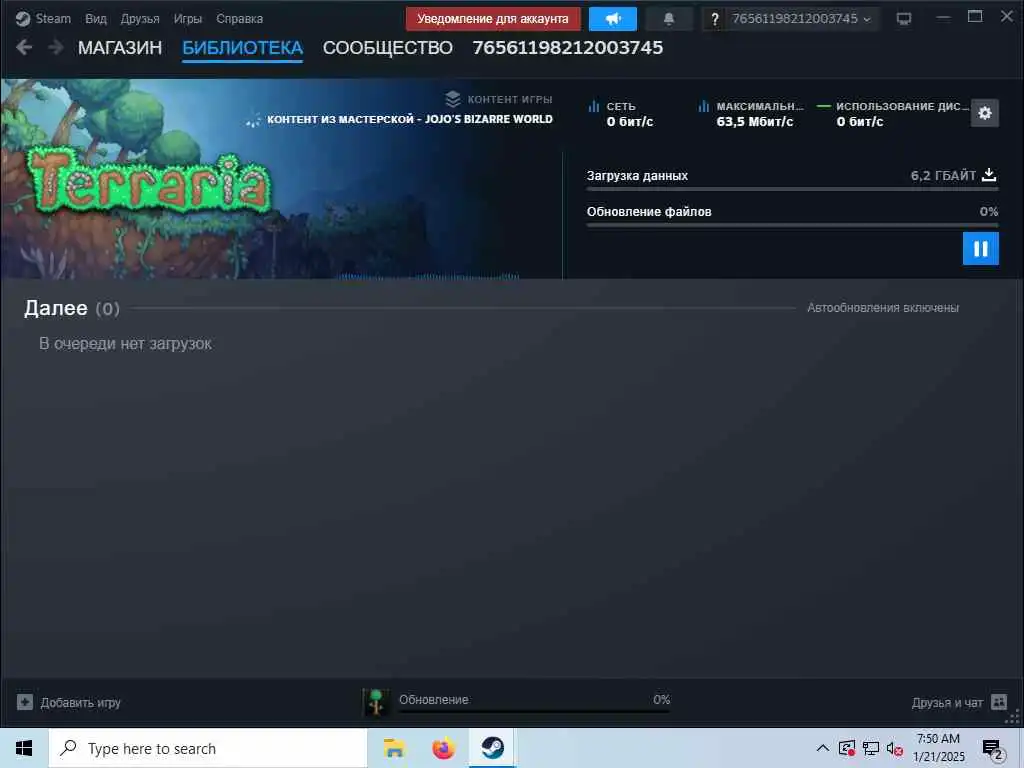
Task: Open notifications bell icon
Action: click(669, 19)
